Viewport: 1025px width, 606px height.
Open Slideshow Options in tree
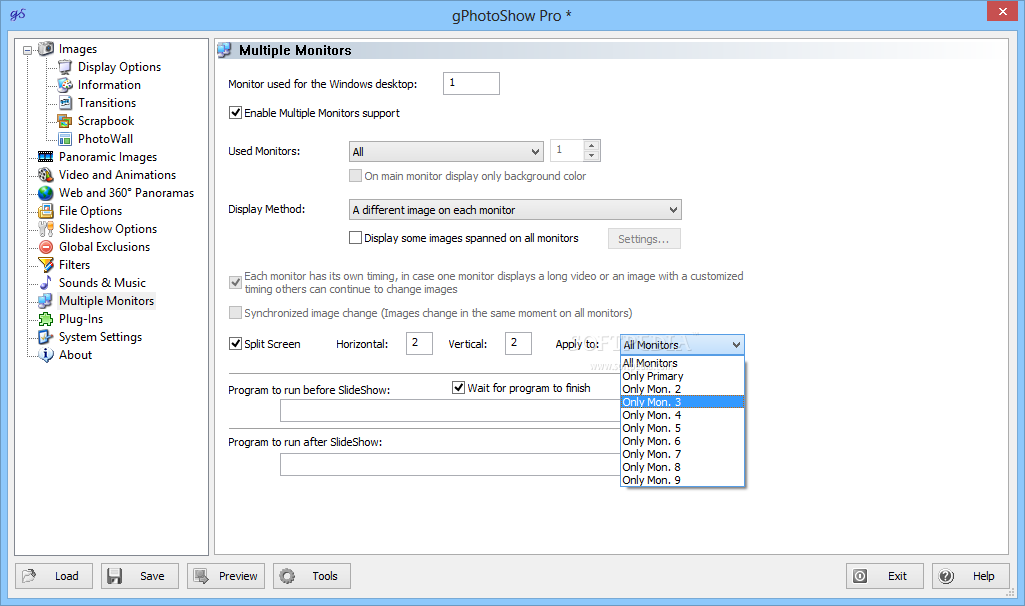[x=108, y=229]
